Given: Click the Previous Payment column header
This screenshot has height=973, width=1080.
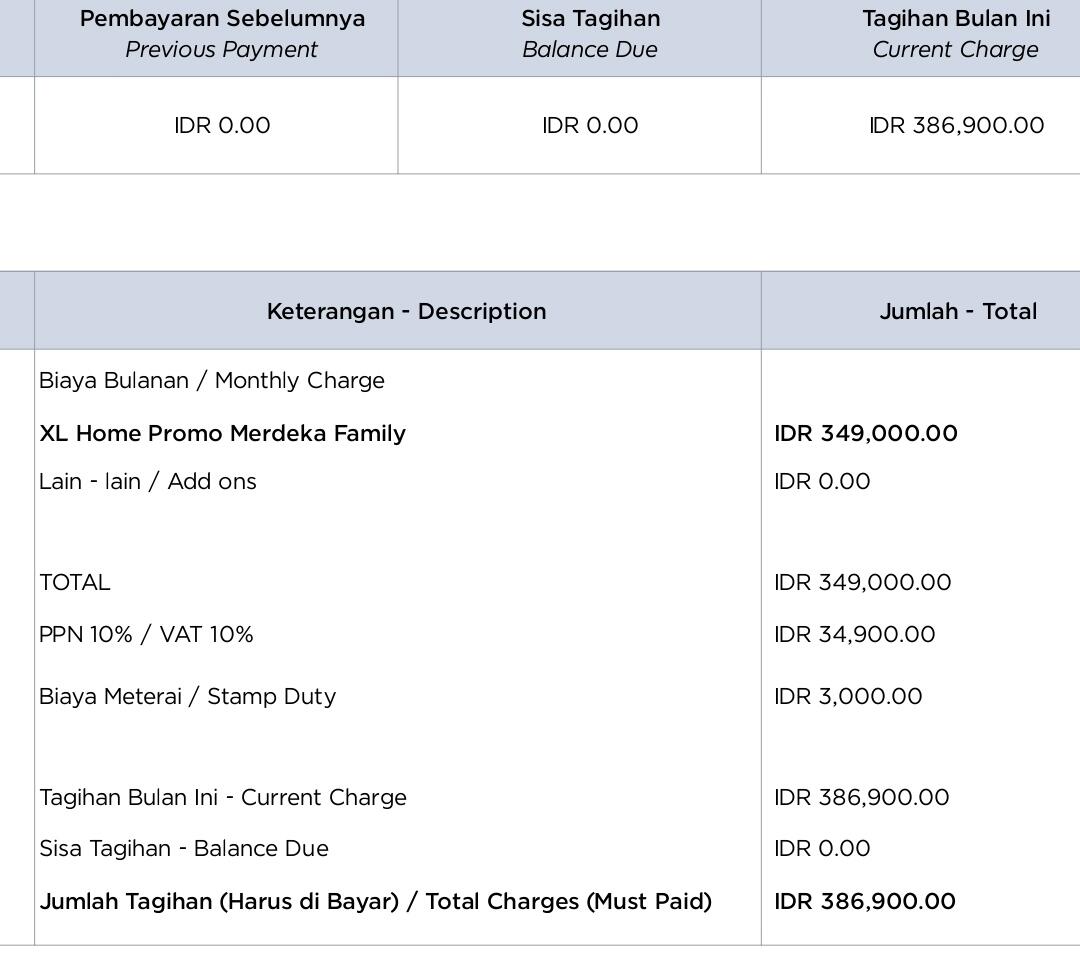Looking at the screenshot, I should click(222, 34).
